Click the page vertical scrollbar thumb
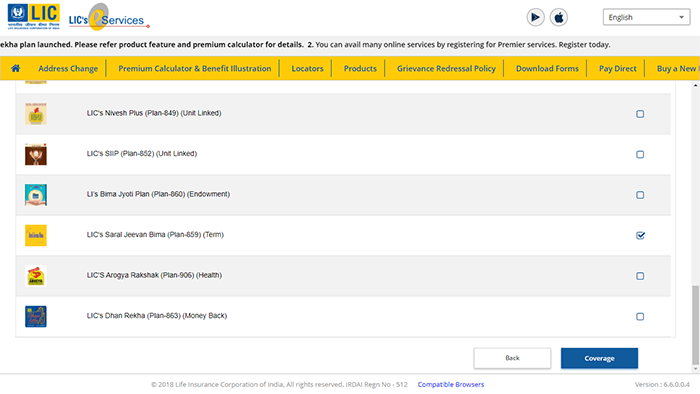700x394 pixels. click(695, 325)
